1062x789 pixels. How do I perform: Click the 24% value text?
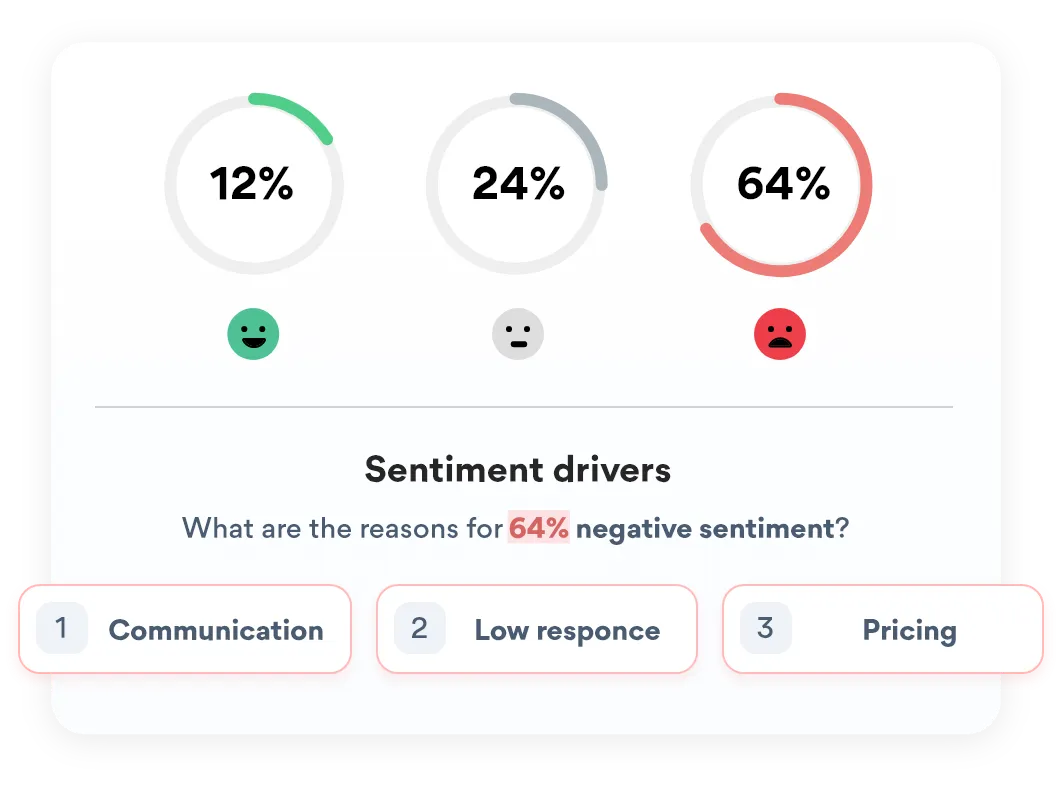tap(518, 185)
